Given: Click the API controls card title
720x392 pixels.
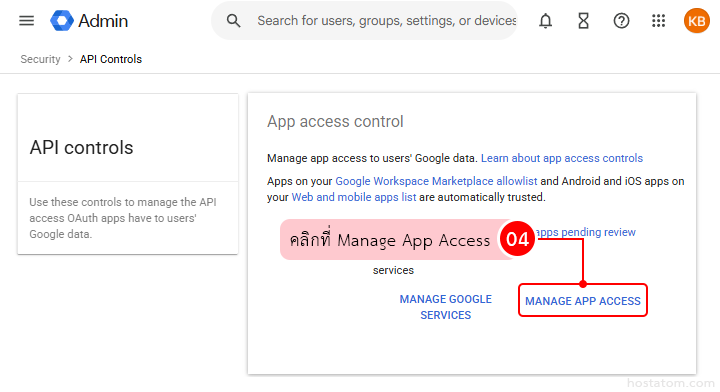Looking at the screenshot, I should click(81, 148).
